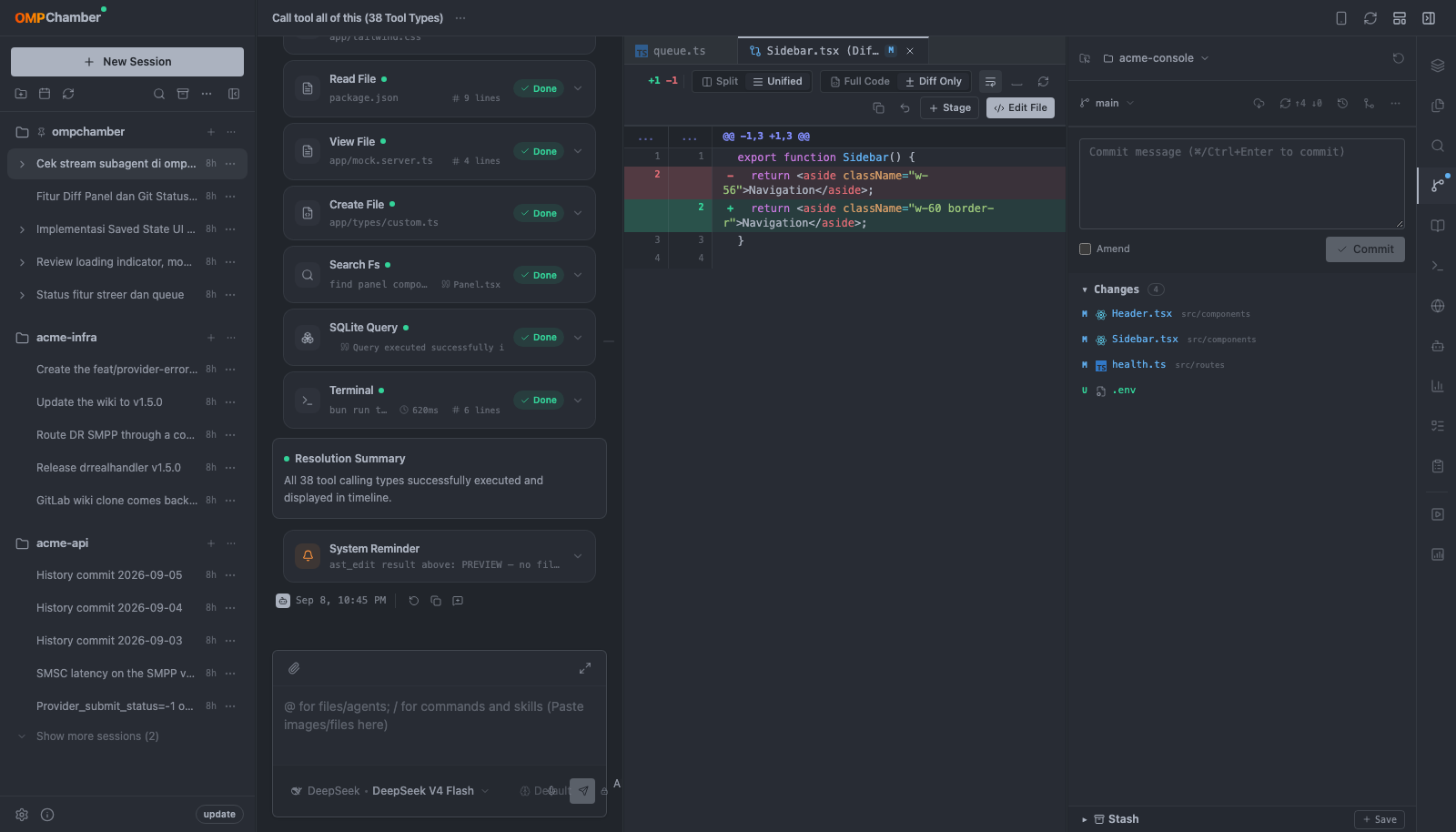Select the Diff Only view mode
Image resolution: width=1456 pixels, height=832 pixels.
pyautogui.click(x=934, y=81)
